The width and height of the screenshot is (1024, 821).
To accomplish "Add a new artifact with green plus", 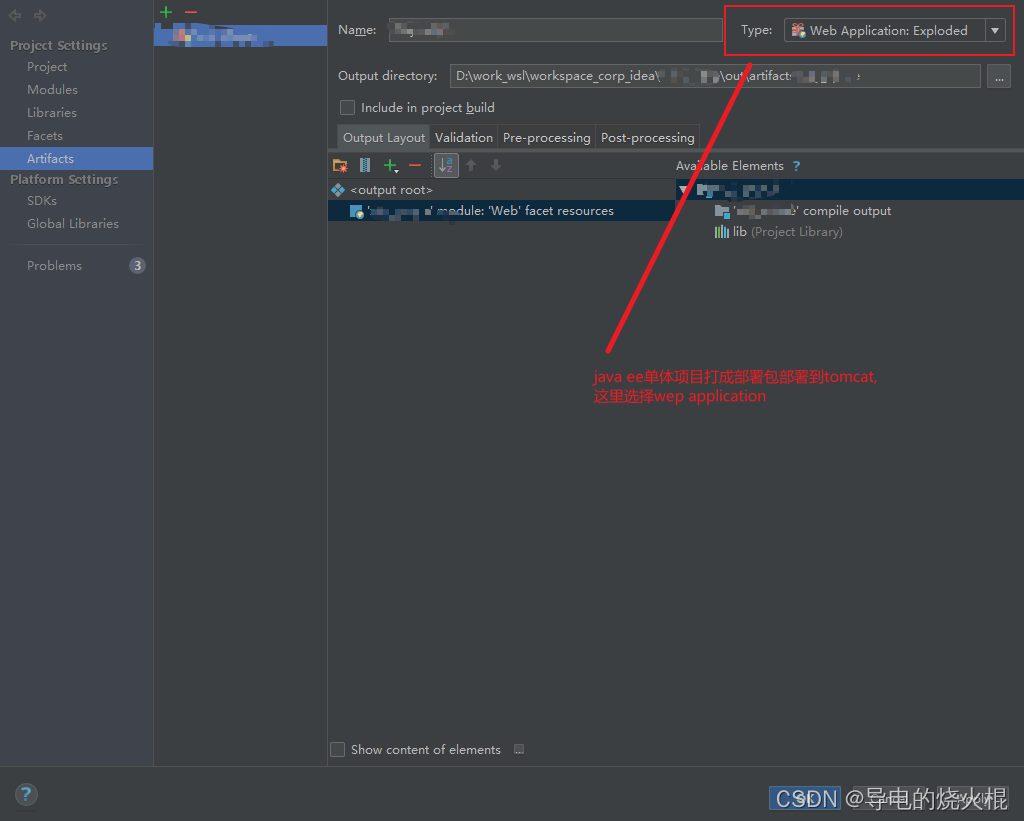I will (166, 12).
